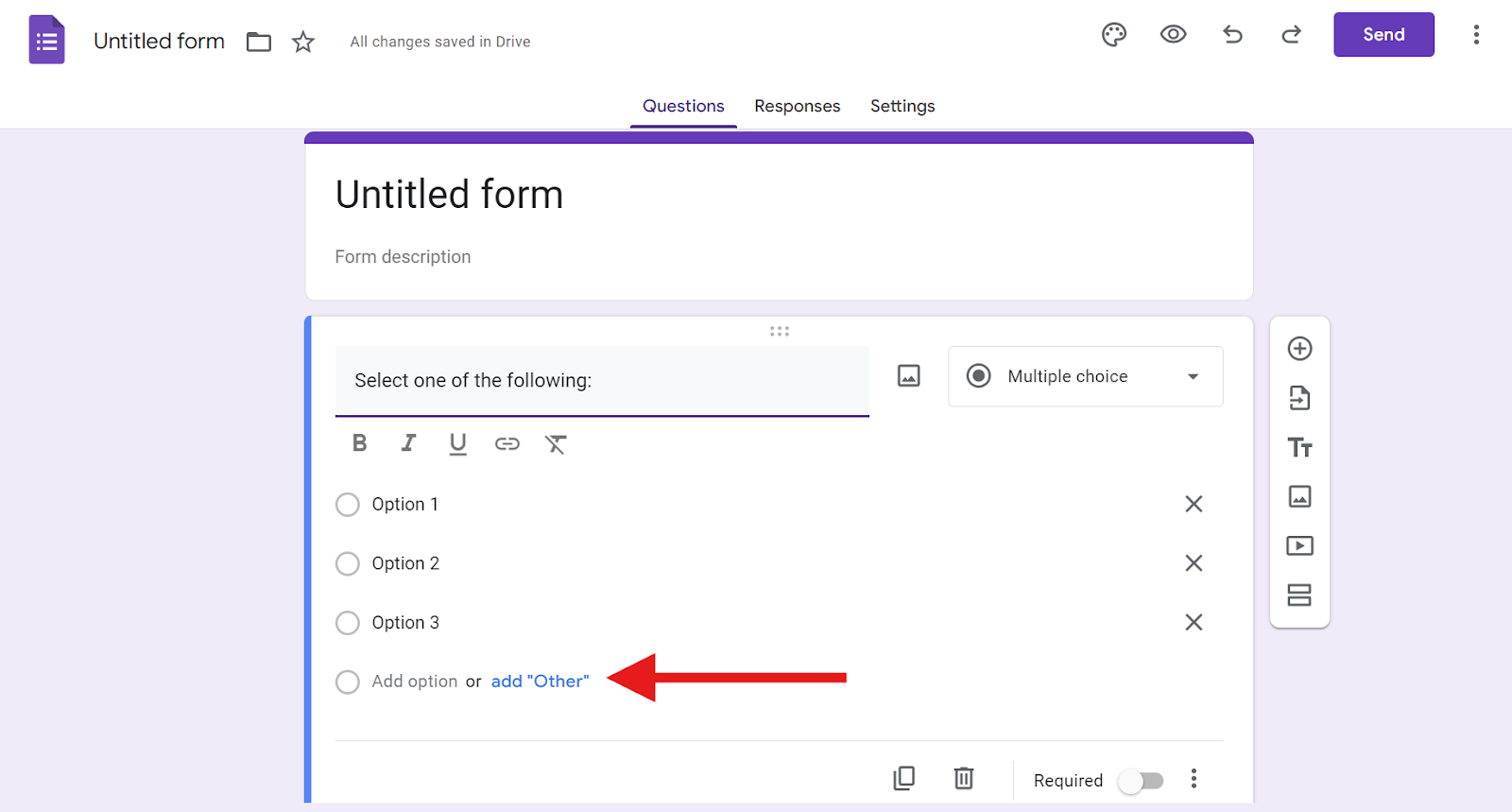Click the Send button
This screenshot has width=1512, height=812.
coord(1383,35)
